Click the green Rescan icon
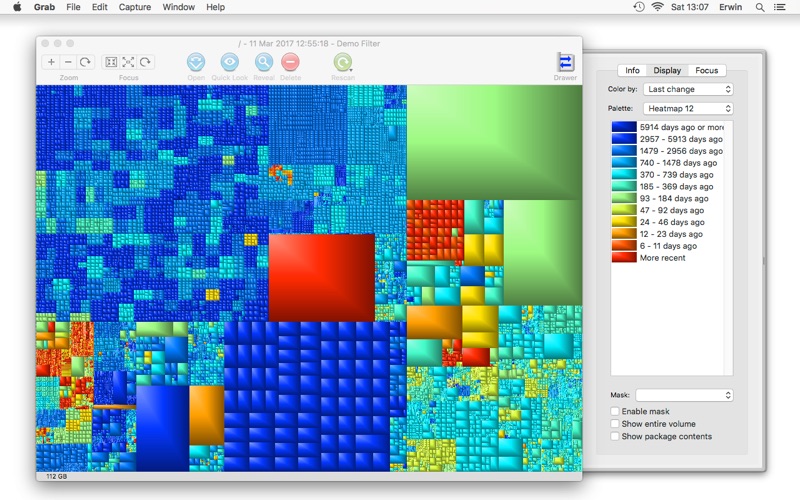Viewport: 800px width, 500px height. click(x=343, y=62)
